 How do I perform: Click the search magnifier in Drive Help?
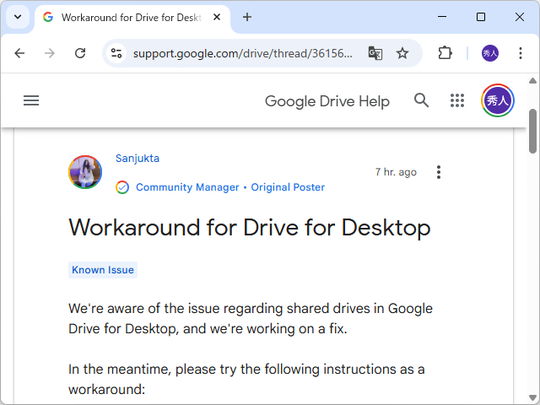coord(421,101)
